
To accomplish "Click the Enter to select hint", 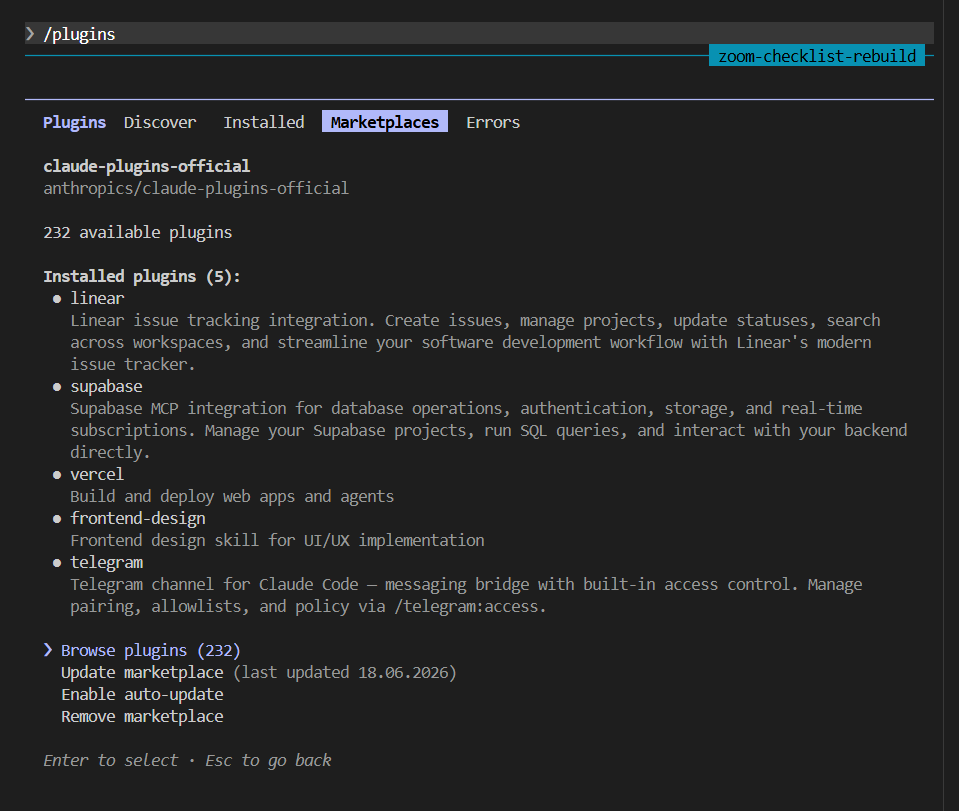I will click(110, 760).
